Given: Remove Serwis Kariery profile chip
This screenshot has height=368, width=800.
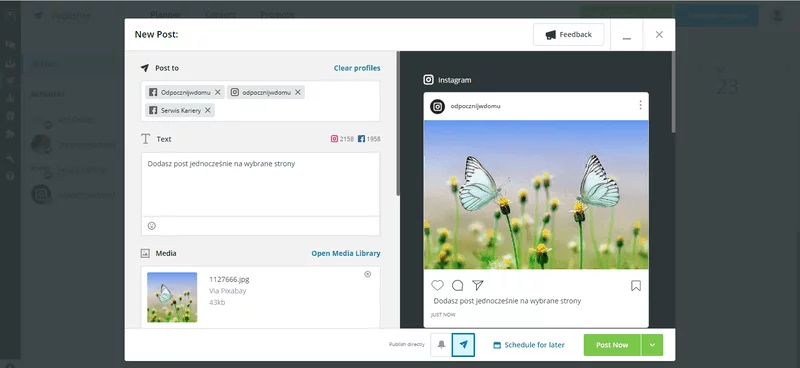Looking at the screenshot, I should point(208,110).
